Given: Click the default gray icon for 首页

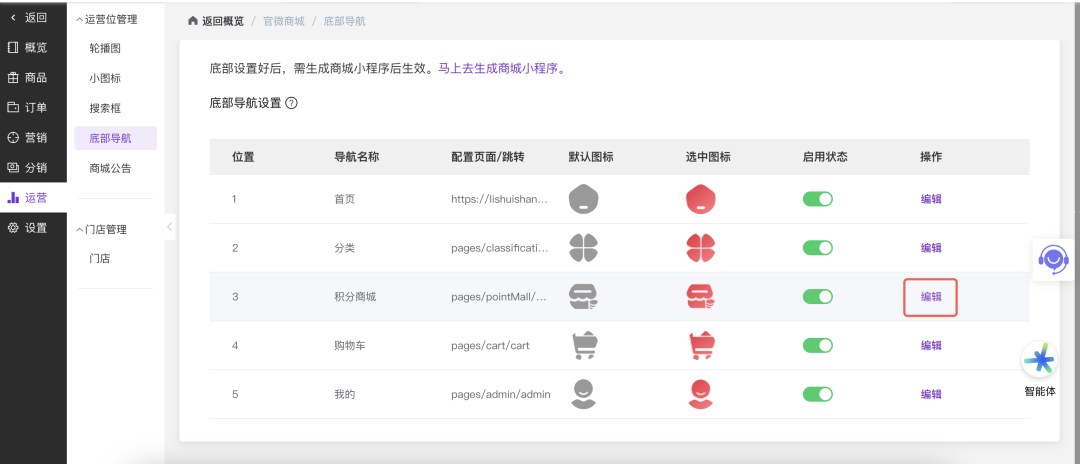Looking at the screenshot, I should pos(583,199).
